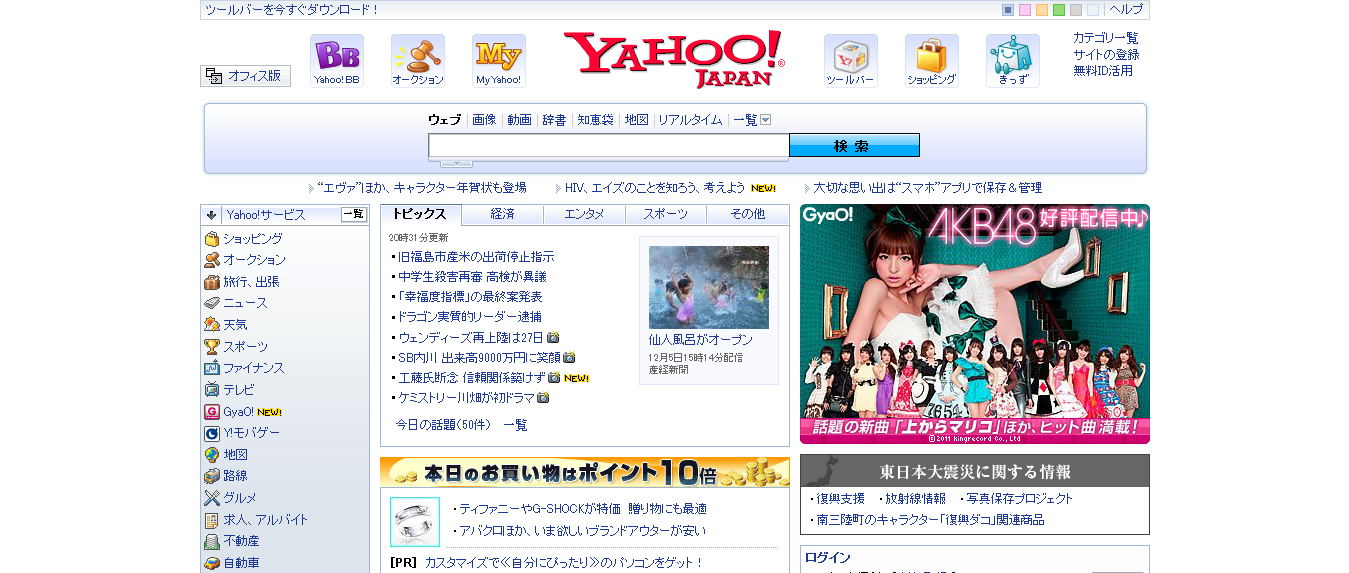Choose the green theme swatch
This screenshot has width=1349, height=573.
click(x=1059, y=10)
